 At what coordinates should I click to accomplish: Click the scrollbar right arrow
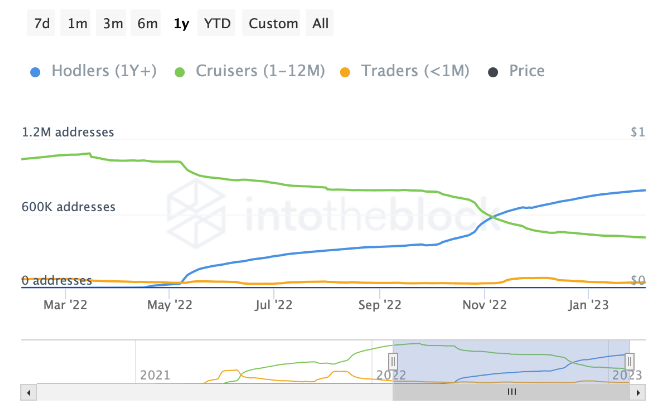click(x=640, y=393)
